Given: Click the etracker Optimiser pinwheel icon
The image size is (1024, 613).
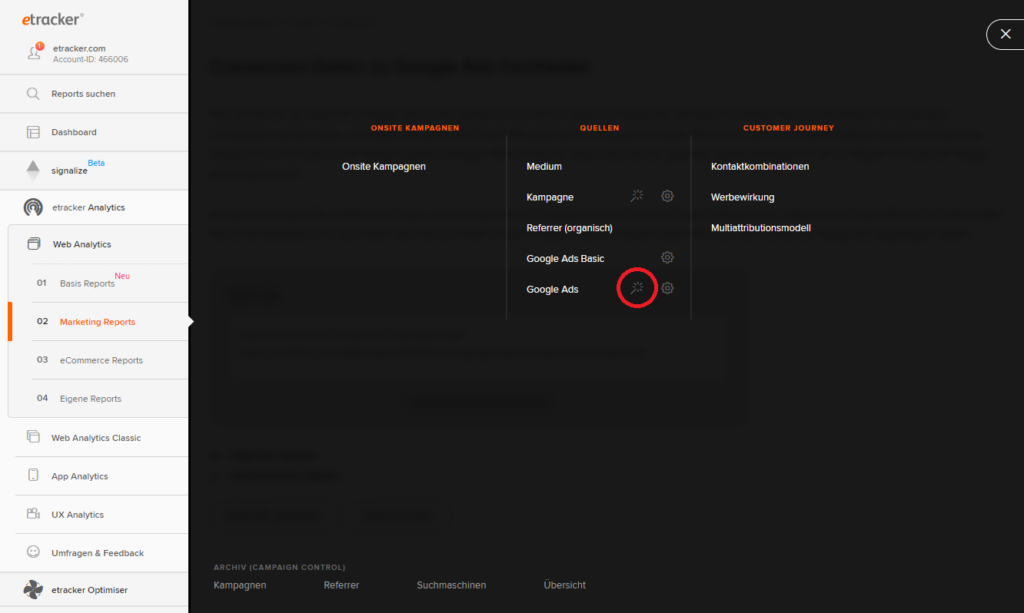Looking at the screenshot, I should (x=33, y=589).
